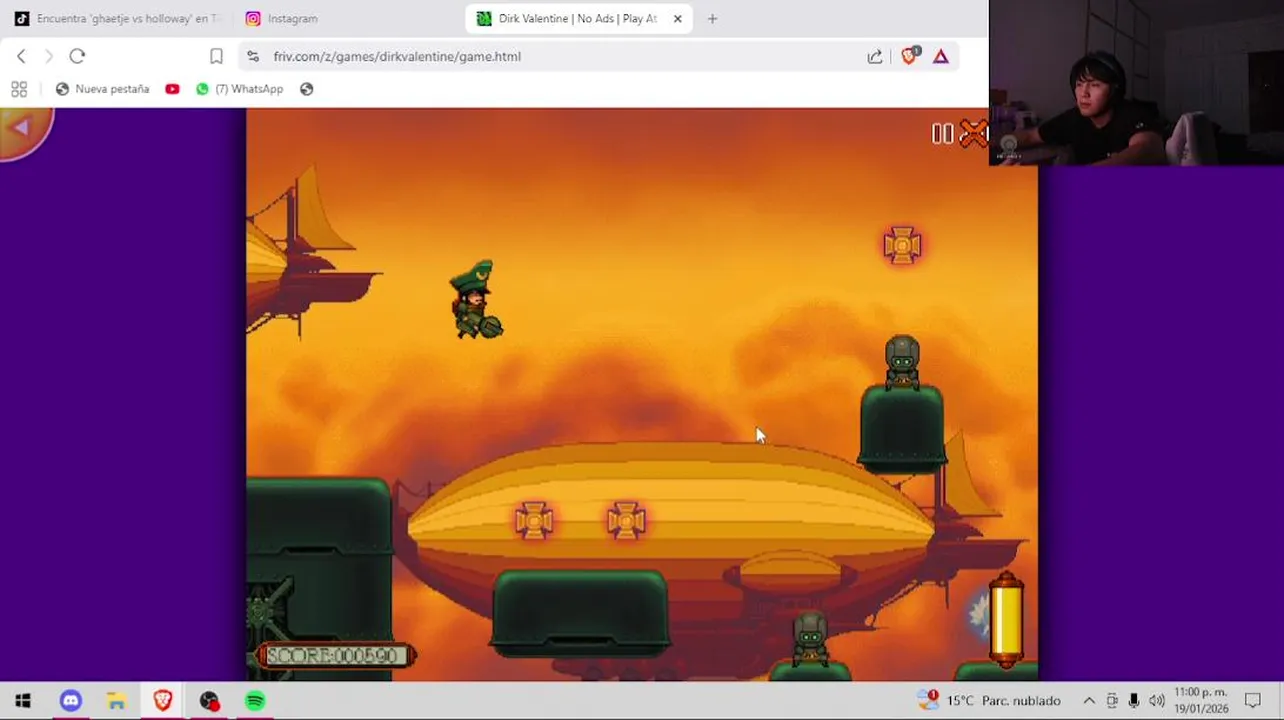The width and height of the screenshot is (1284, 720).
Task: Go forward with browser forward arrow
Action: [x=48, y=56]
